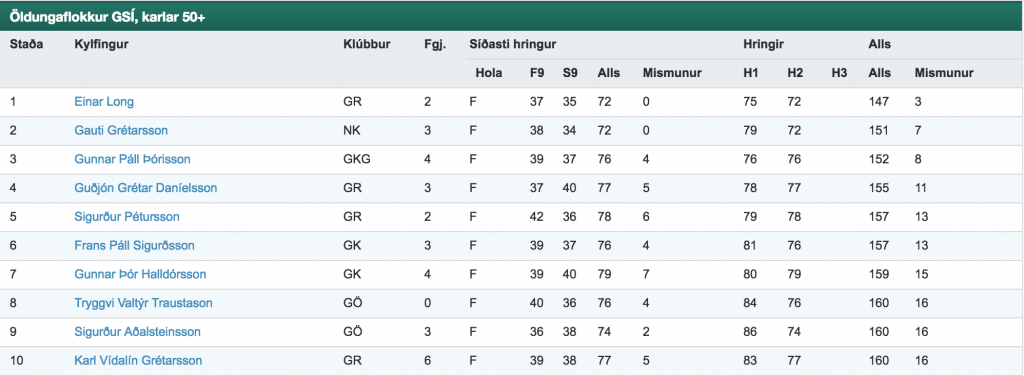Click the Hola sub-column header
The height and width of the screenshot is (376, 1024).
488,73
